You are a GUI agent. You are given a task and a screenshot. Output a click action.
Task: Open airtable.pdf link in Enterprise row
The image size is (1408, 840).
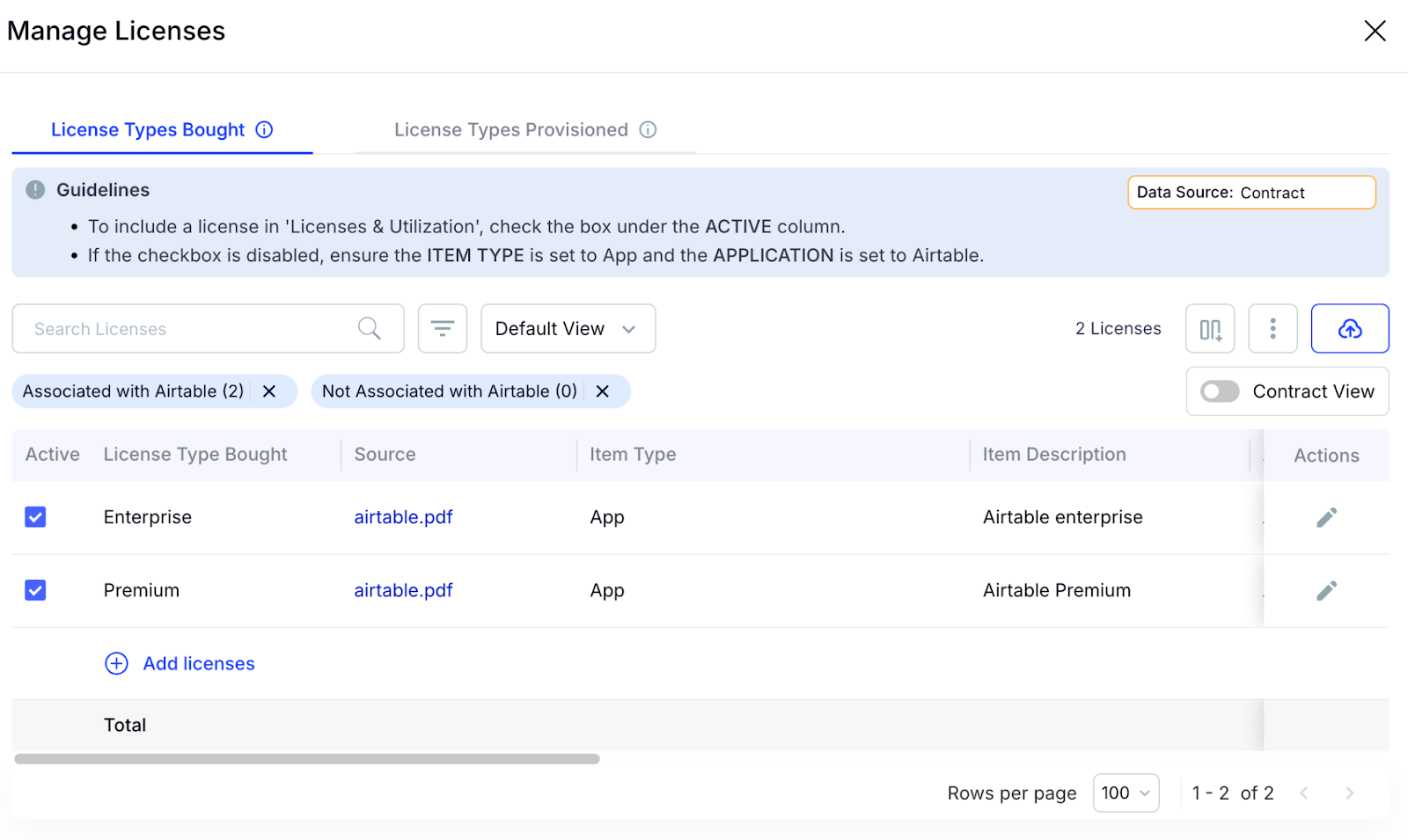[x=403, y=517]
